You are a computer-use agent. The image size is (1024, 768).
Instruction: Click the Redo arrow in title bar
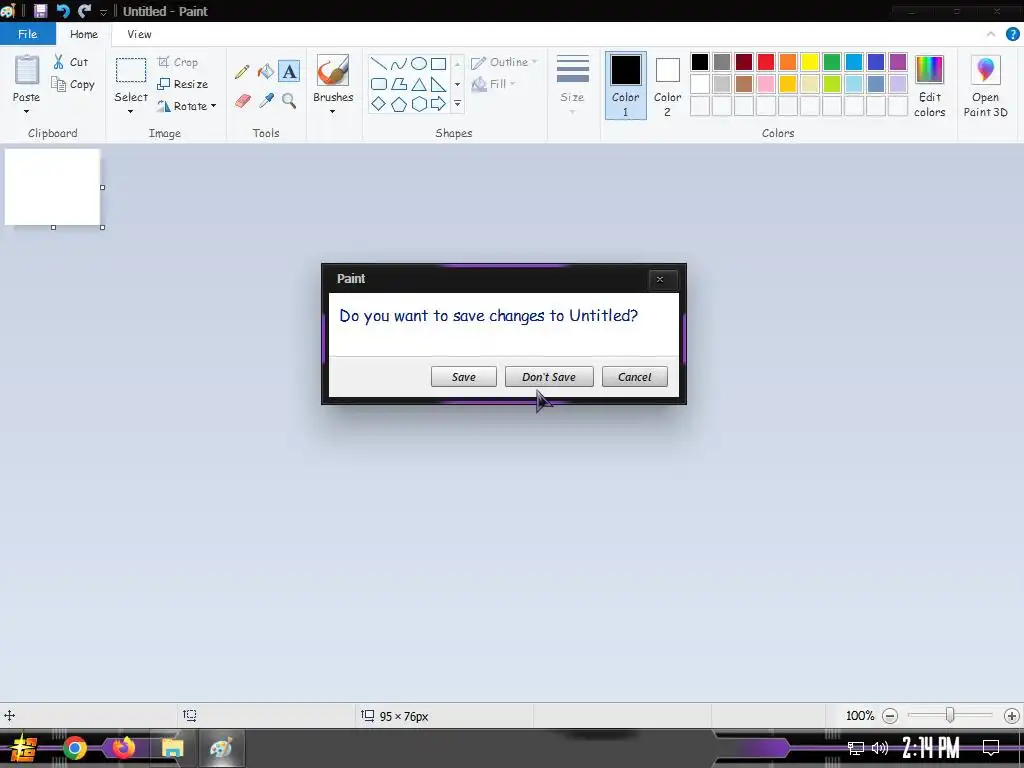pos(84,11)
